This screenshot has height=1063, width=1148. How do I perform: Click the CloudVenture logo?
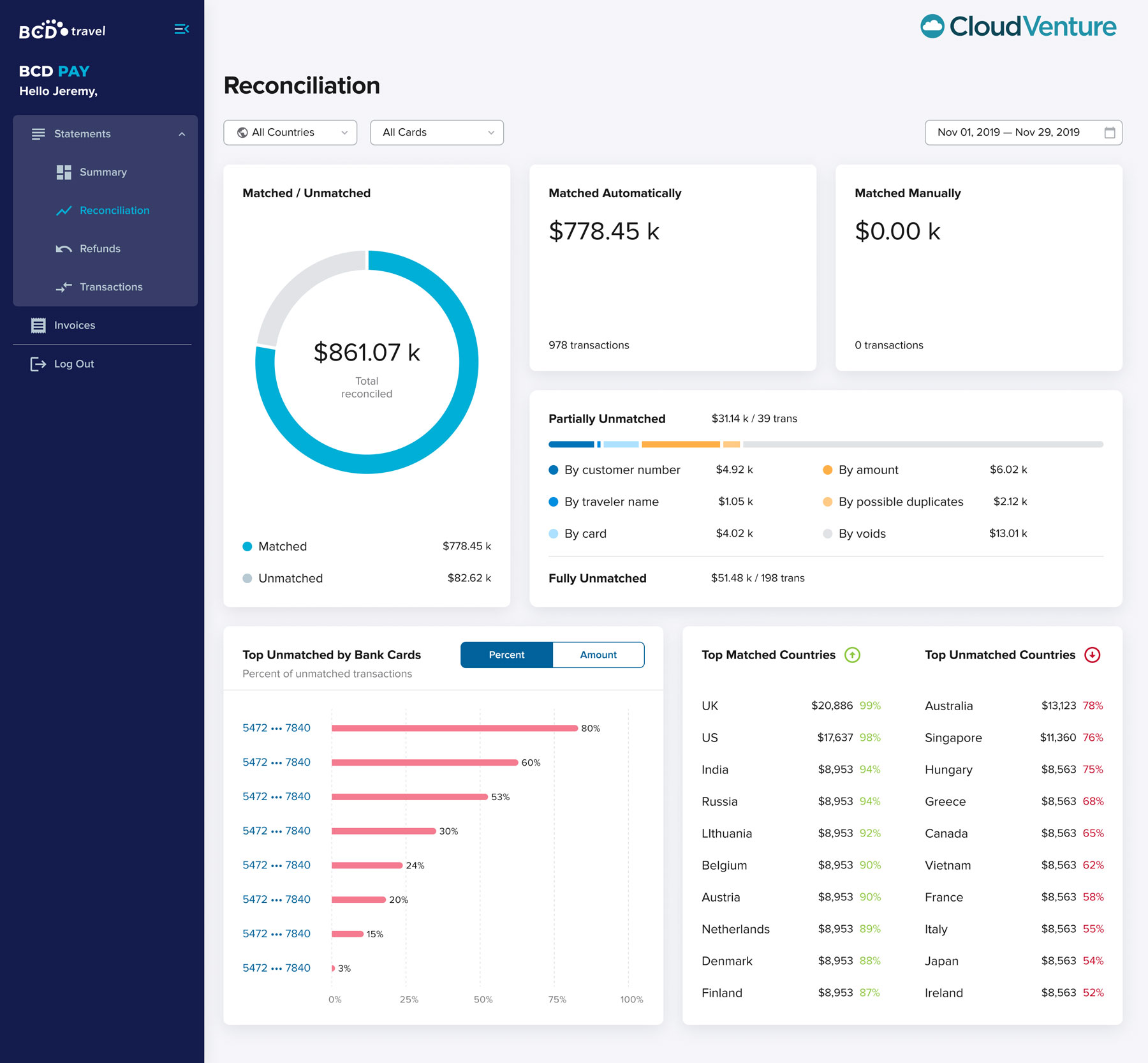click(1017, 26)
